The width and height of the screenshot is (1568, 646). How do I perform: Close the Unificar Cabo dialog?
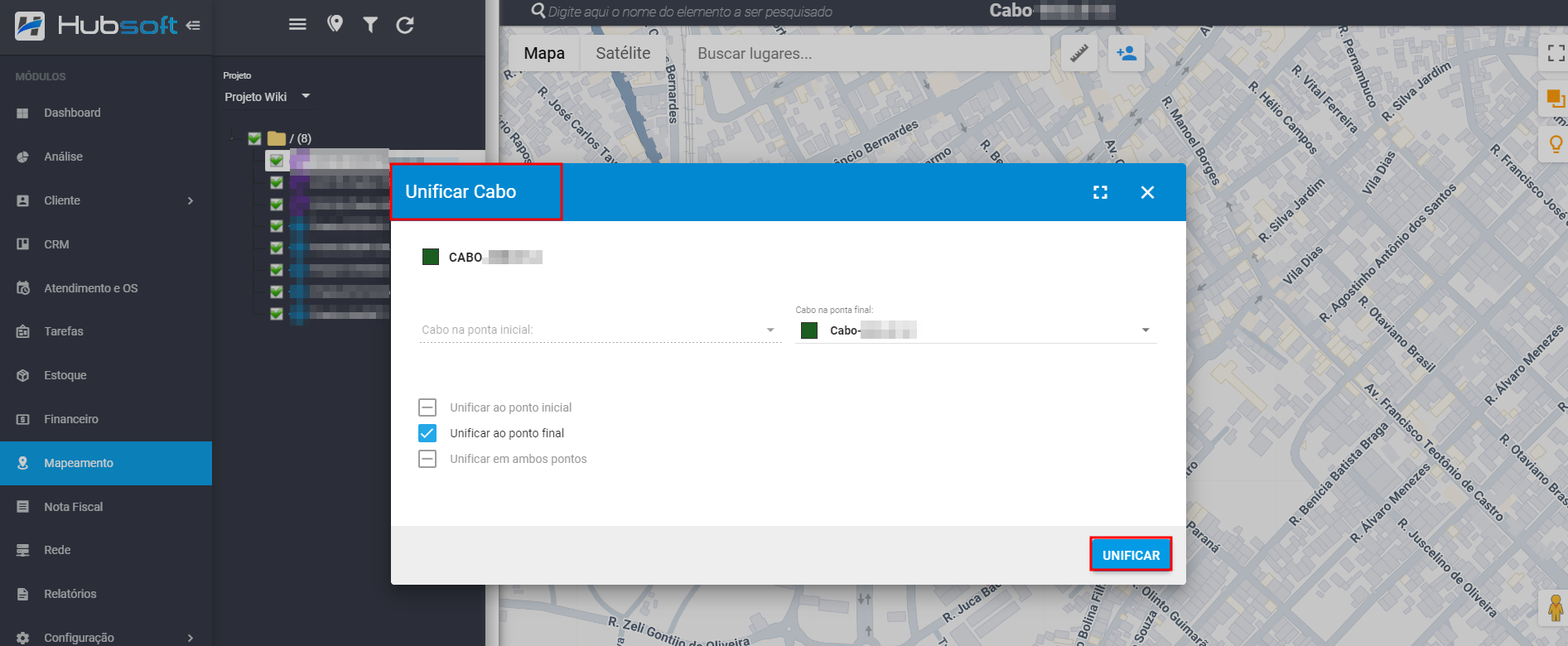pyautogui.click(x=1147, y=192)
